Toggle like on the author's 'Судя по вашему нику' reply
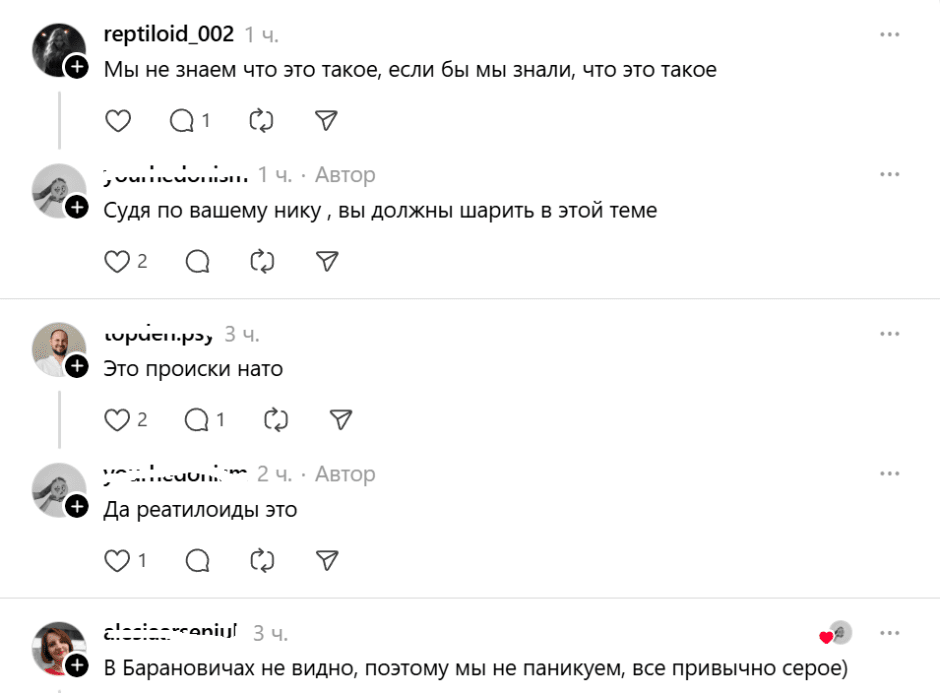 (x=117, y=261)
